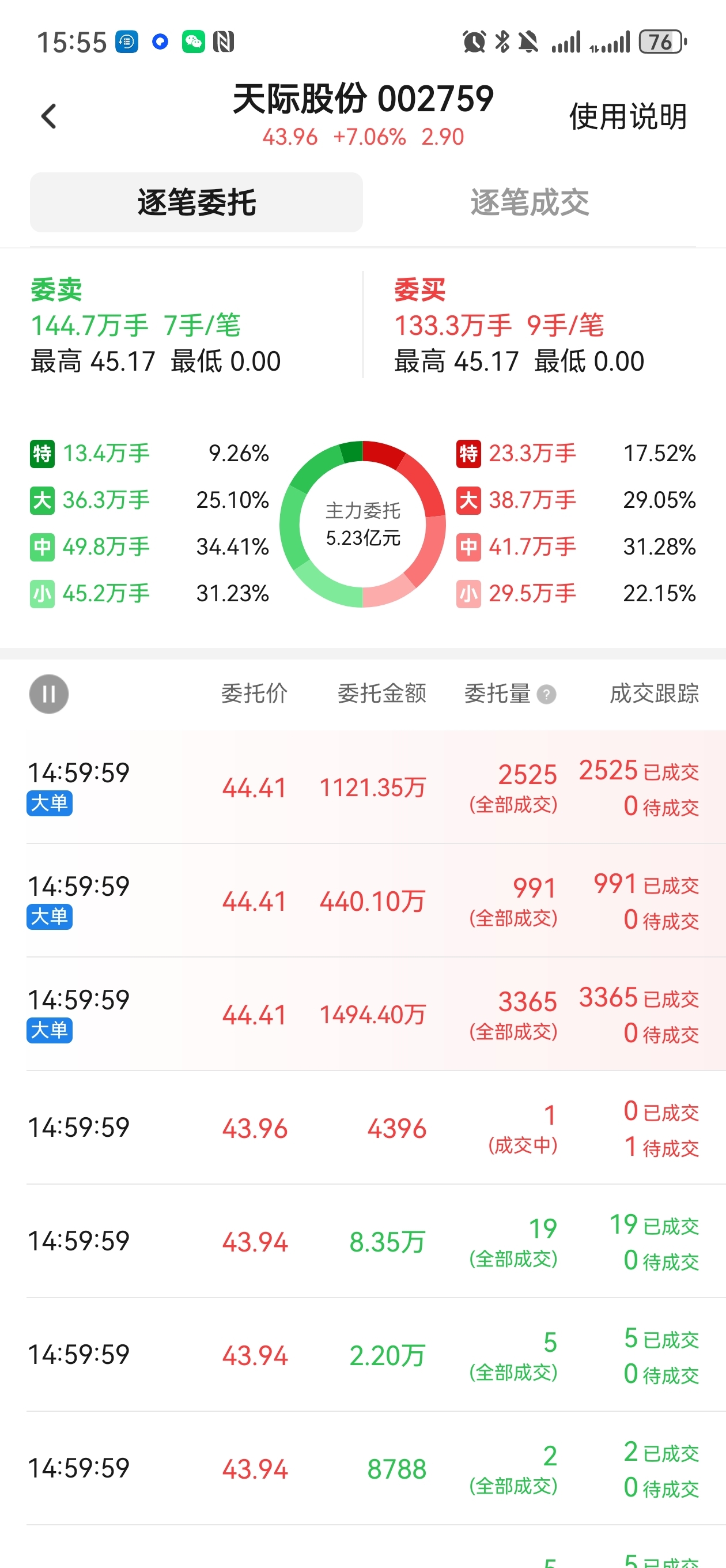The image size is (726, 1568).
Task: Tap the 大单 tag on 440.10万 order
Action: [50, 917]
